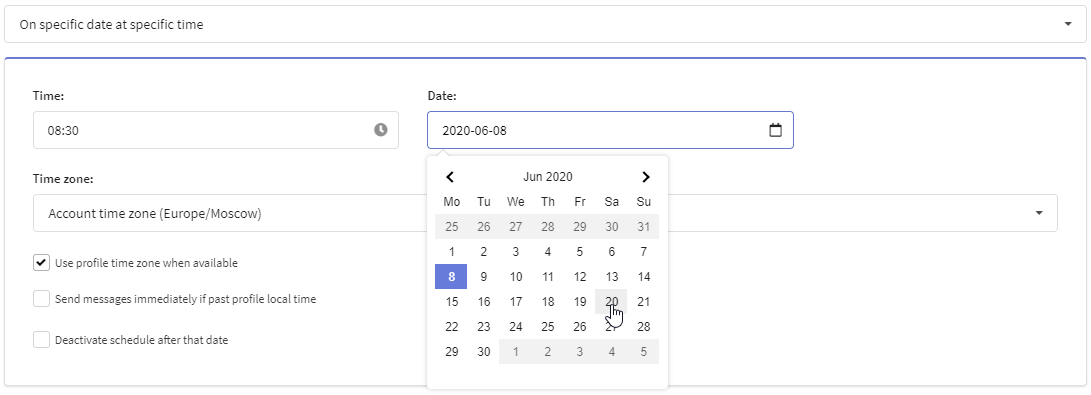Image resolution: width=1091 pixels, height=395 pixels.
Task: Click the clock icon in Time field
Action: [381, 130]
